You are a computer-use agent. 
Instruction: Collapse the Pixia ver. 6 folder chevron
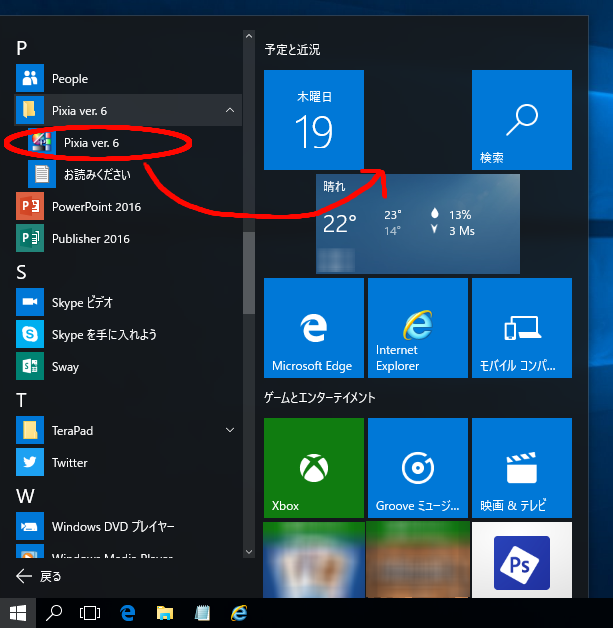230,110
